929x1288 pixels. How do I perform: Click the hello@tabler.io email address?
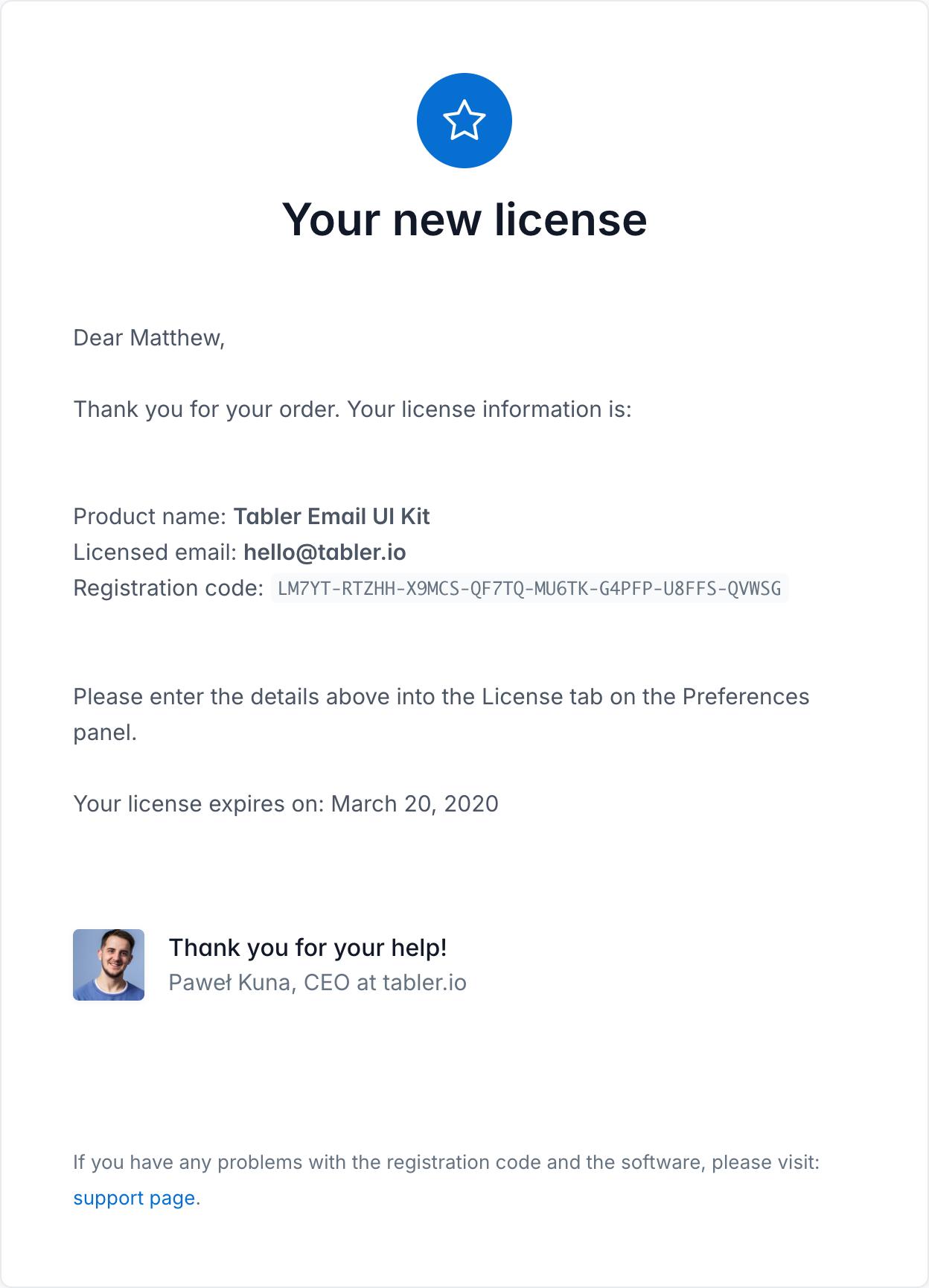tap(325, 552)
